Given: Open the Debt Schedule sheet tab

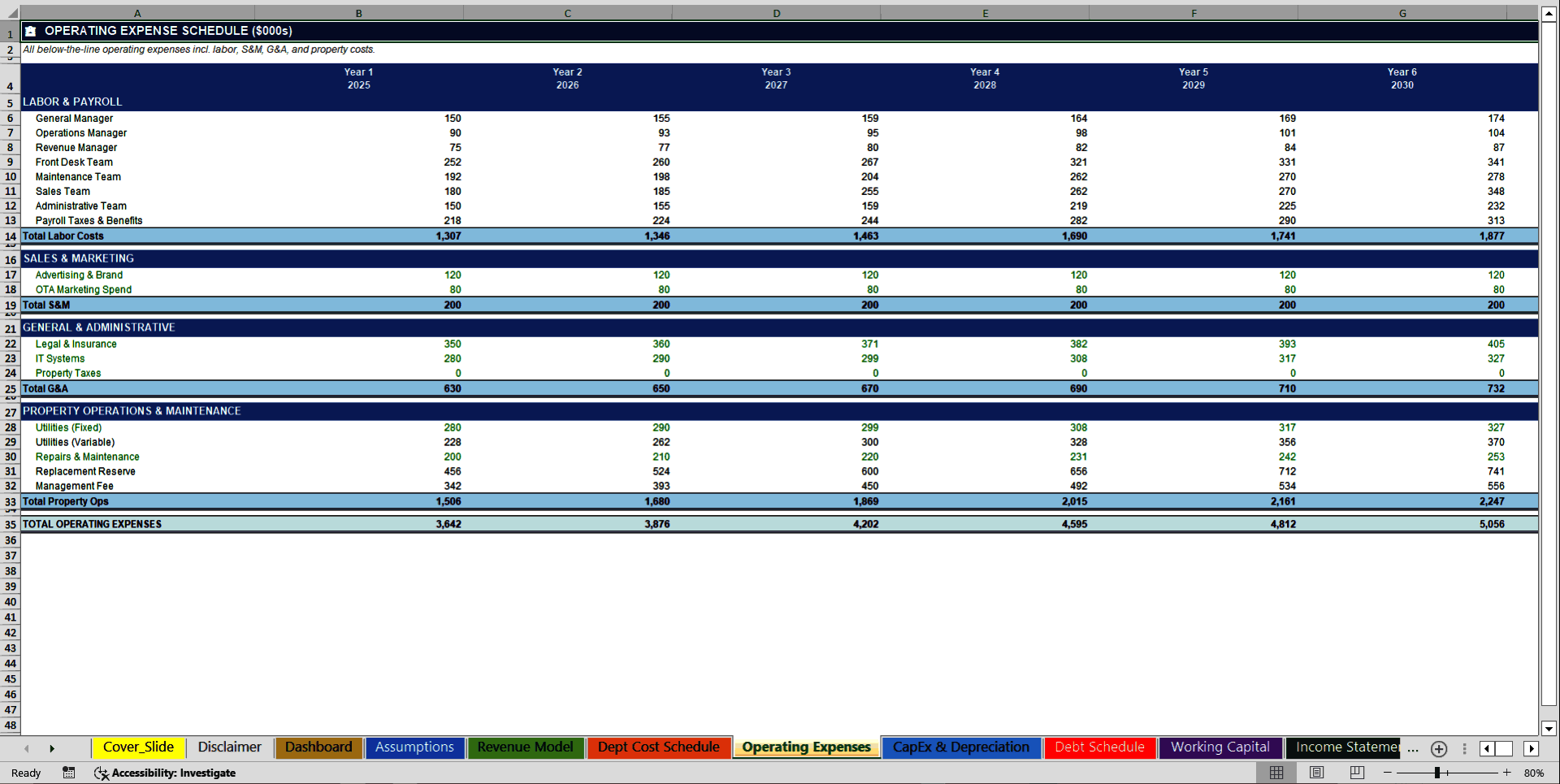Looking at the screenshot, I should click(1099, 747).
